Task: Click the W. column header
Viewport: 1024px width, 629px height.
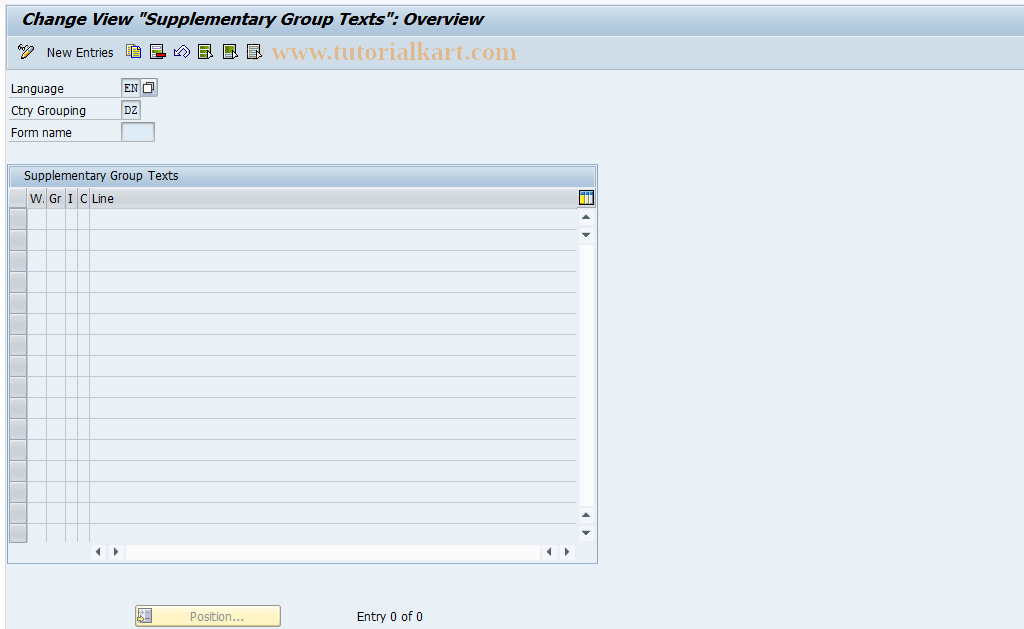Action: tap(37, 199)
